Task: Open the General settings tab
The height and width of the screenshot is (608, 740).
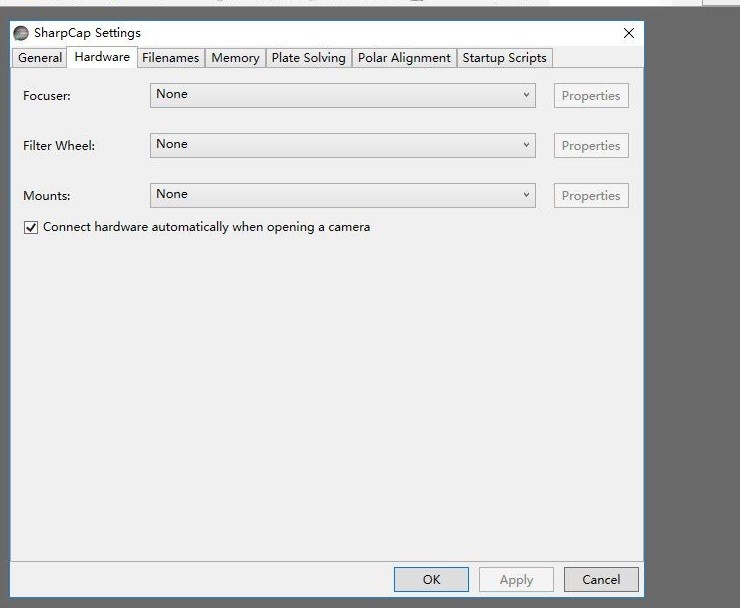Action: [40, 58]
